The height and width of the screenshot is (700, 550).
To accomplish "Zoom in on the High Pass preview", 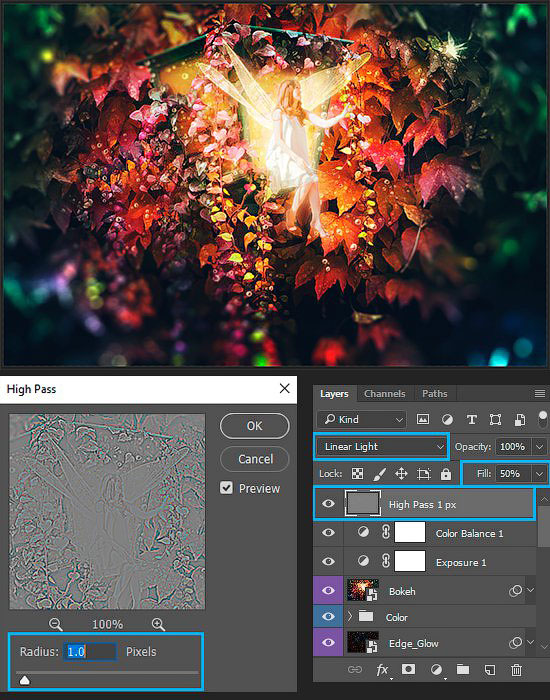I will tap(158, 624).
